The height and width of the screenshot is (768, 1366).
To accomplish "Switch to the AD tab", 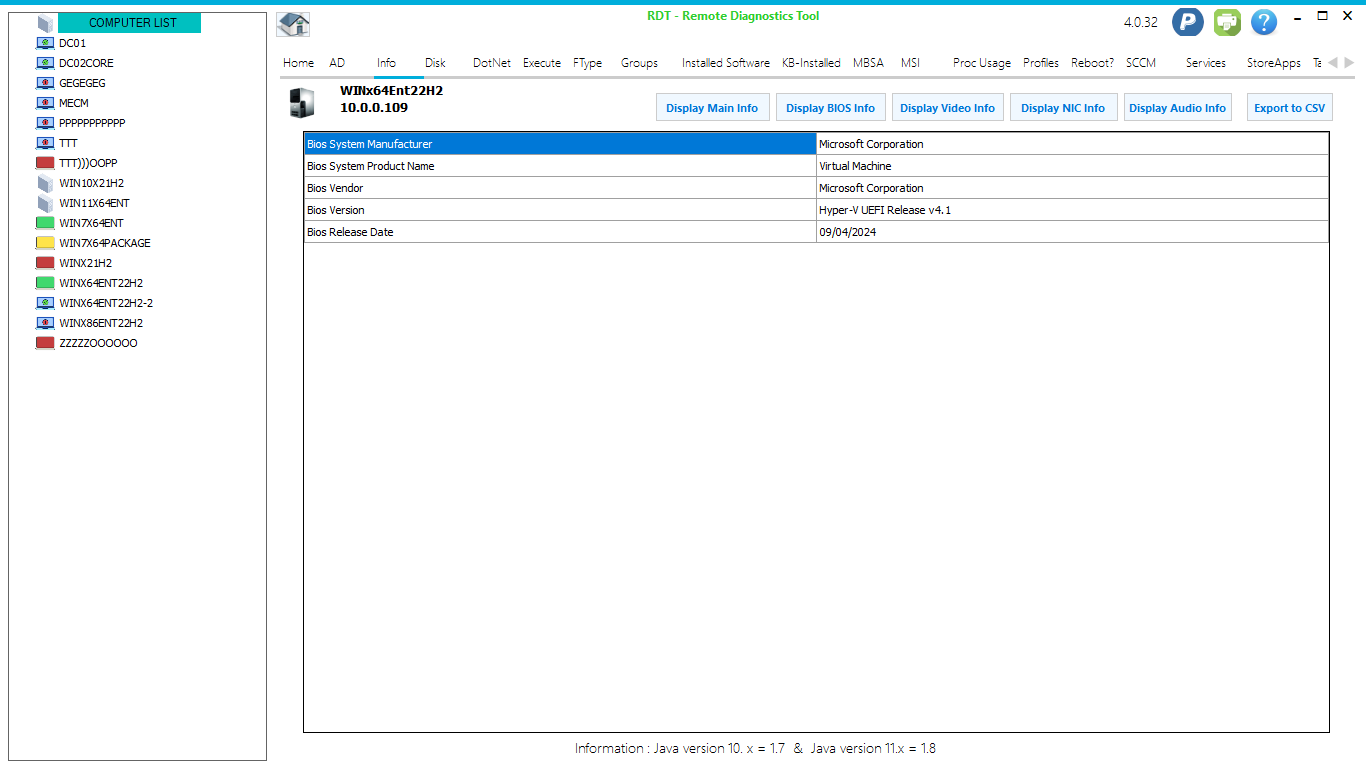I will point(337,63).
